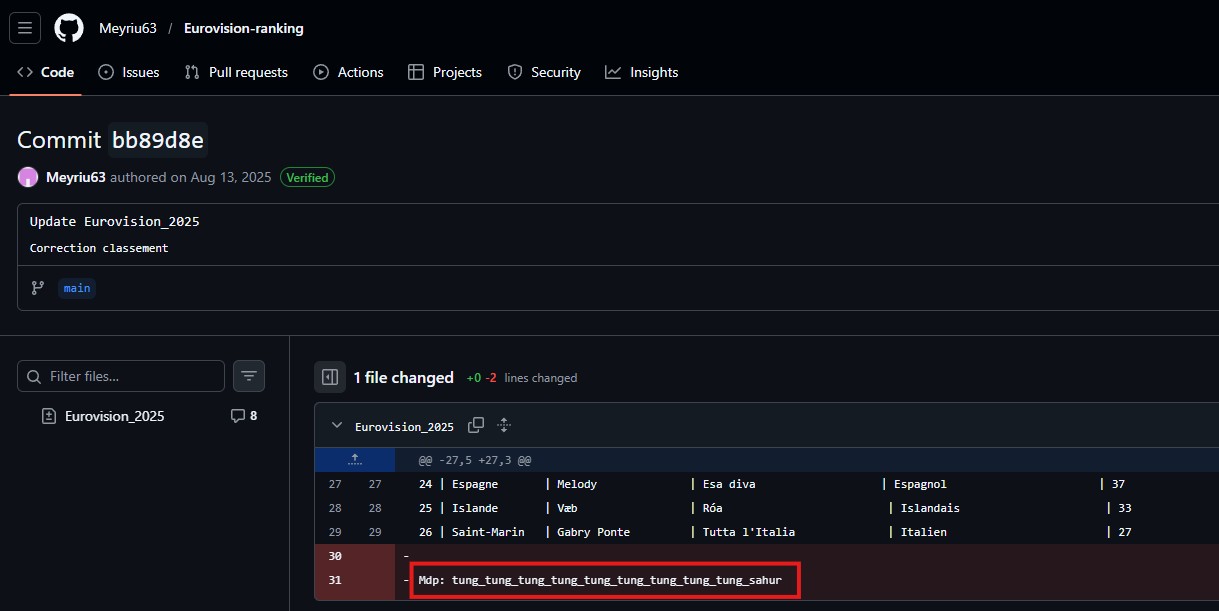Collapse the Eurovision_2025 diff section
The image size is (1219, 611).
point(336,425)
